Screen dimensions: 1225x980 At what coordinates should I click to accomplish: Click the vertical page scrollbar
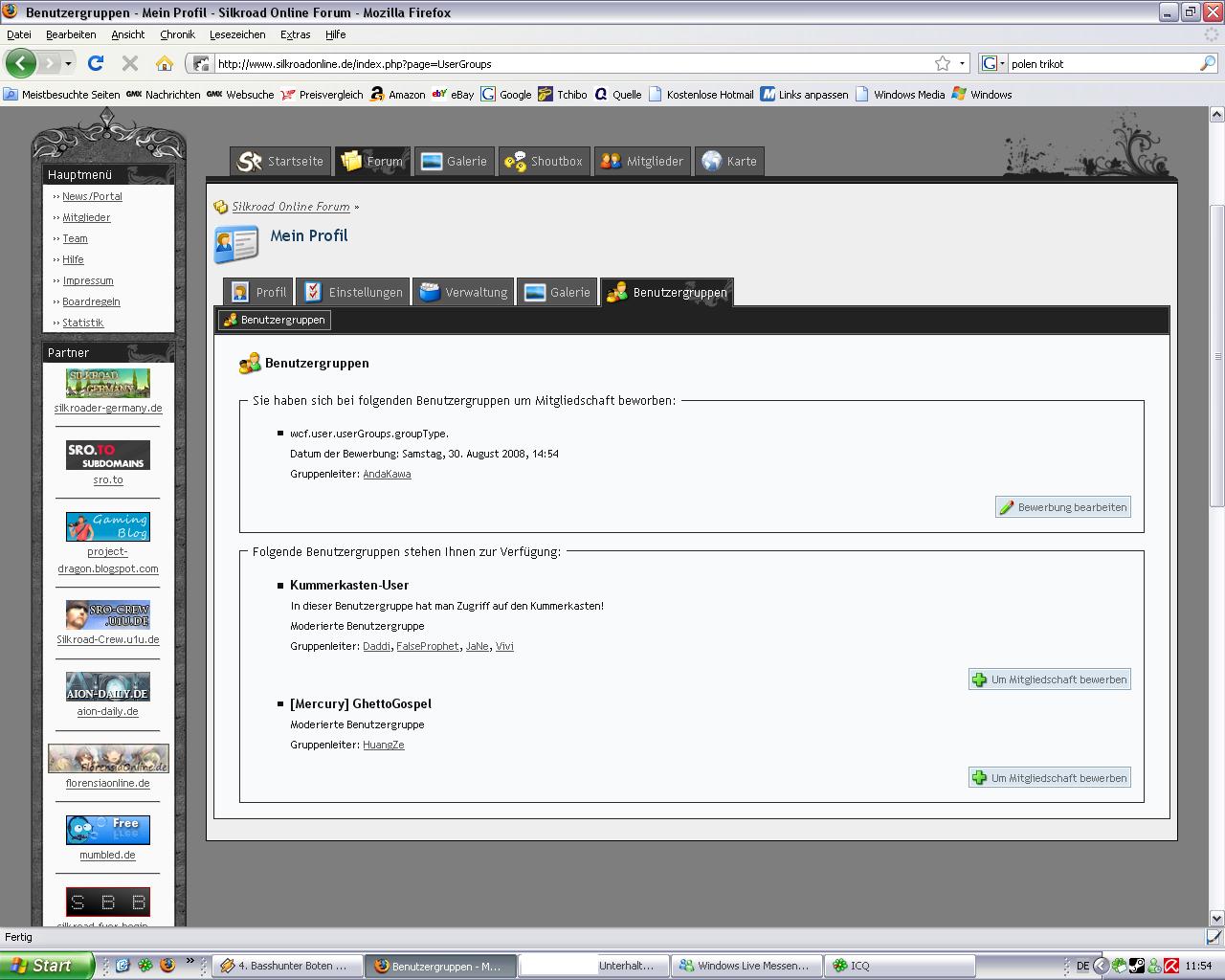click(1217, 356)
